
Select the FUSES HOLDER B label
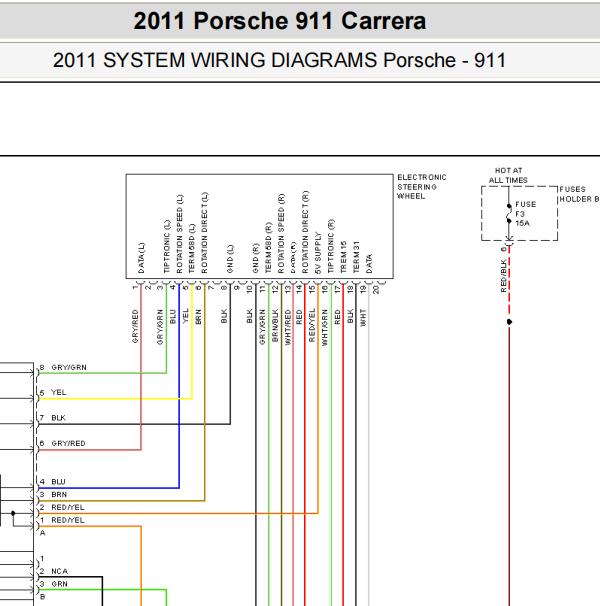pyautogui.click(x=579, y=194)
